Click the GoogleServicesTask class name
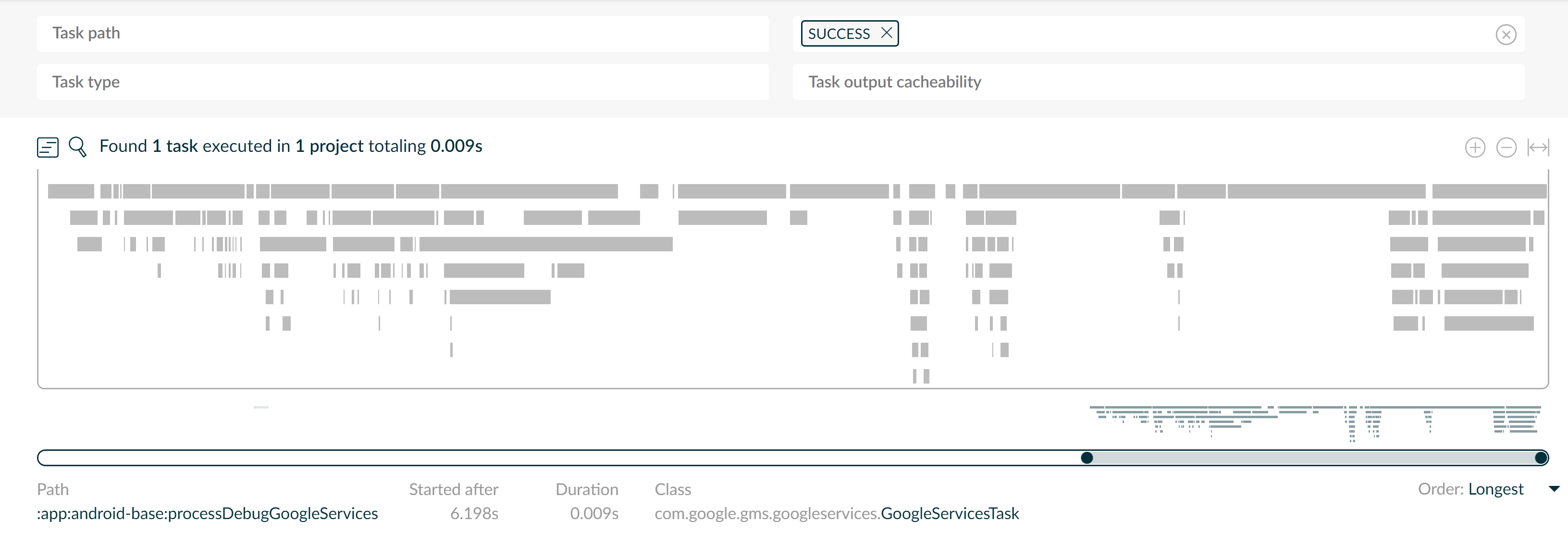1568x546 pixels. point(950,514)
